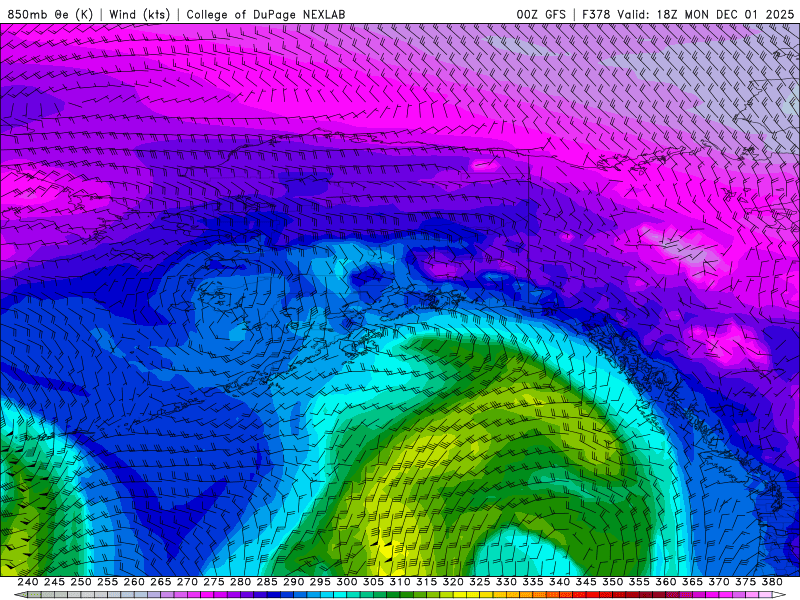The width and height of the screenshot is (800, 600).
Task: Select the 310 scale label
Action: point(399,582)
